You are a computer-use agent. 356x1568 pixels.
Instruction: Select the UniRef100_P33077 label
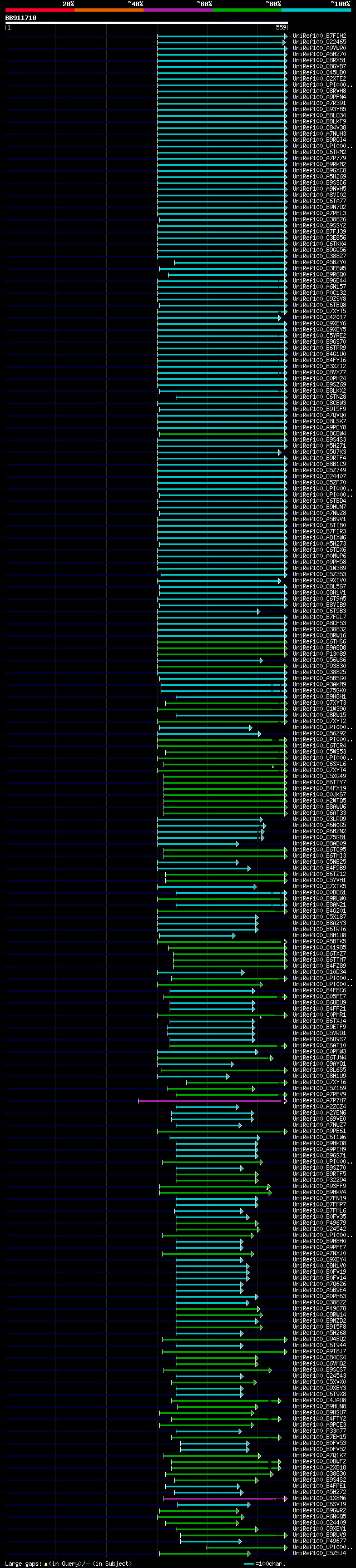tap(319, 1432)
